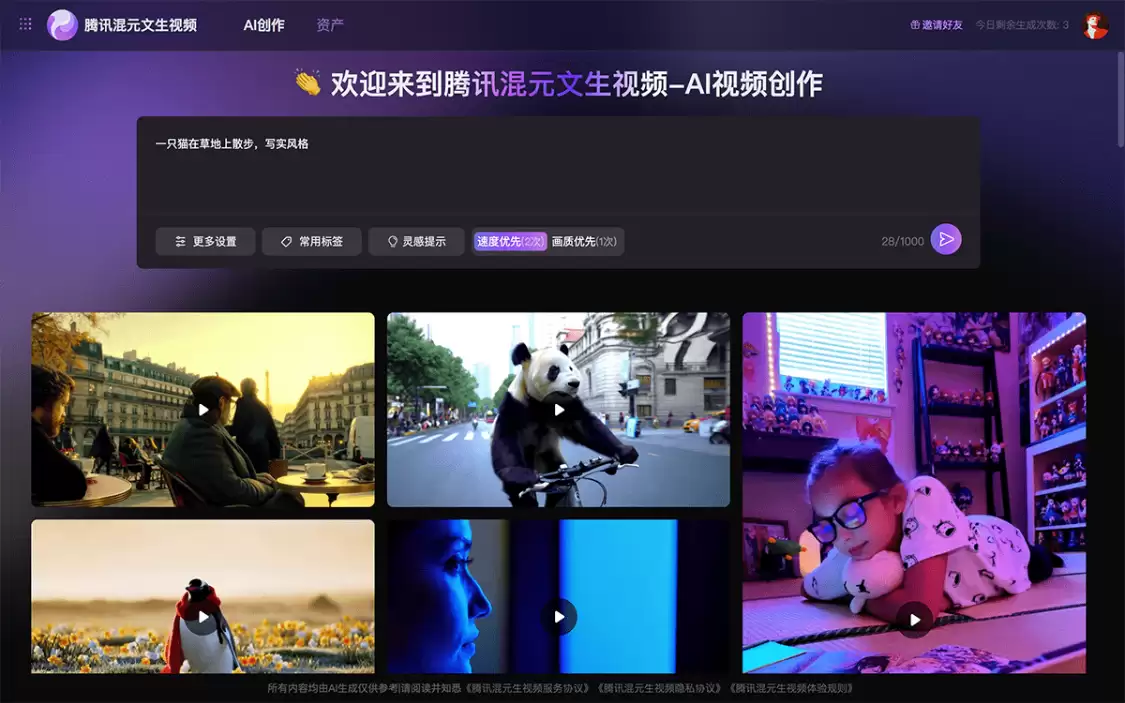Play the penguin among flowers video
Viewport: 1125px width, 703px height.
pyautogui.click(x=202, y=616)
